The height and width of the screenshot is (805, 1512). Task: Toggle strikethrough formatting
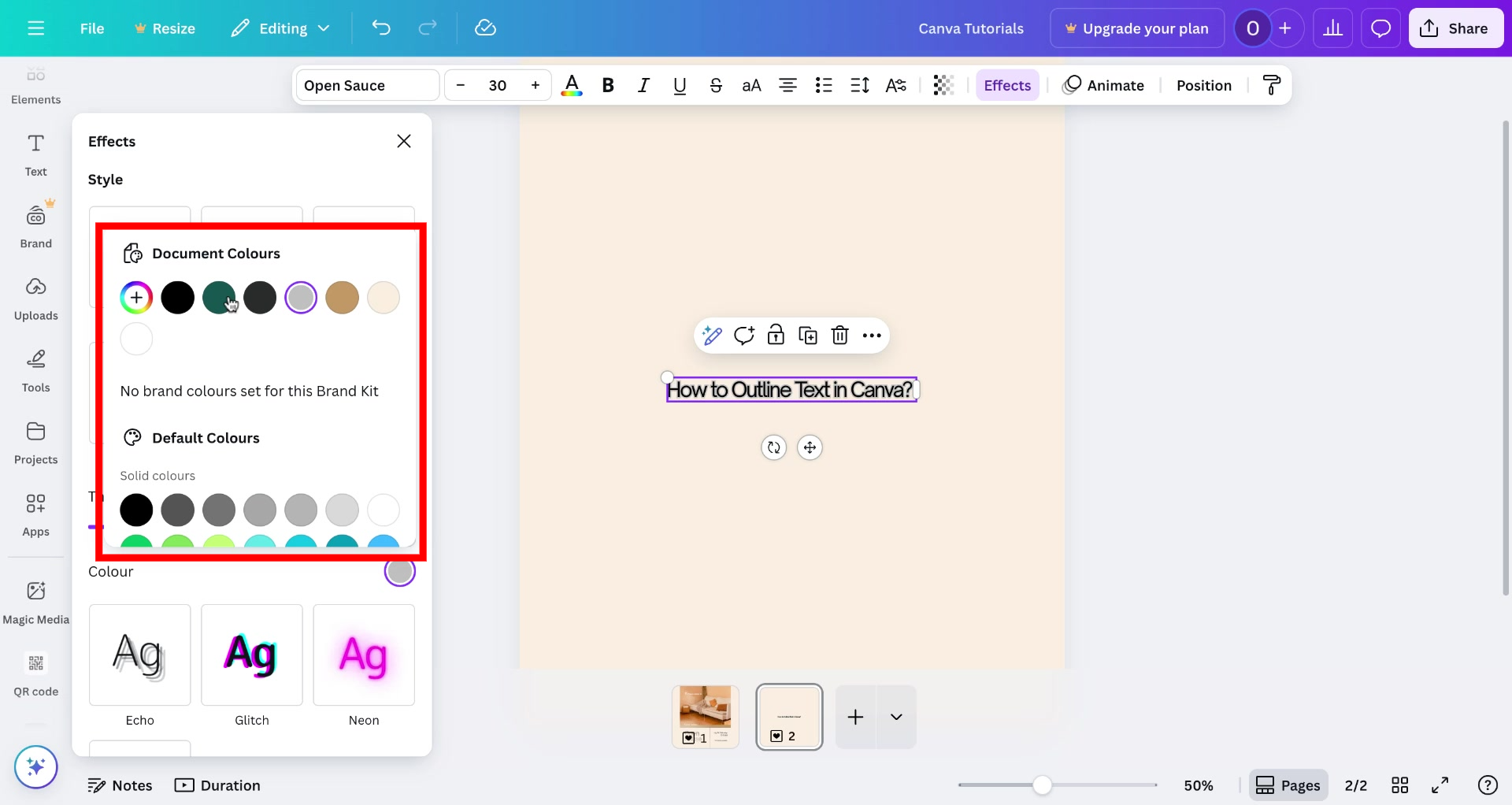(715, 85)
